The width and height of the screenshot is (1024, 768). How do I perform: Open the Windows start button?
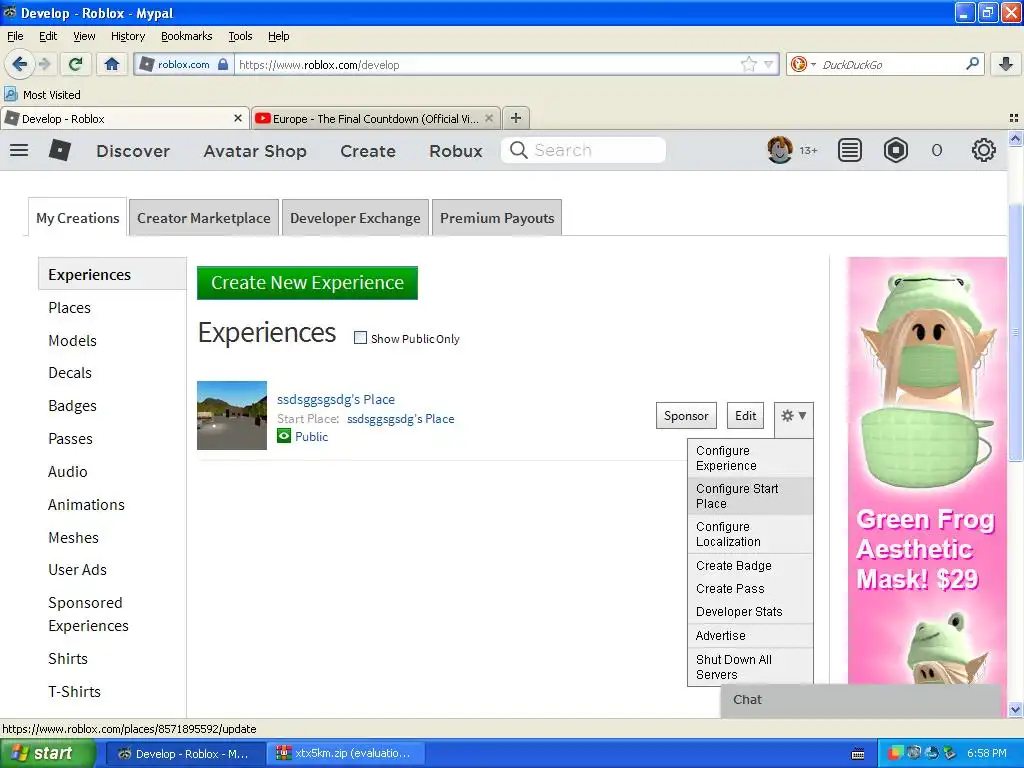[48, 753]
